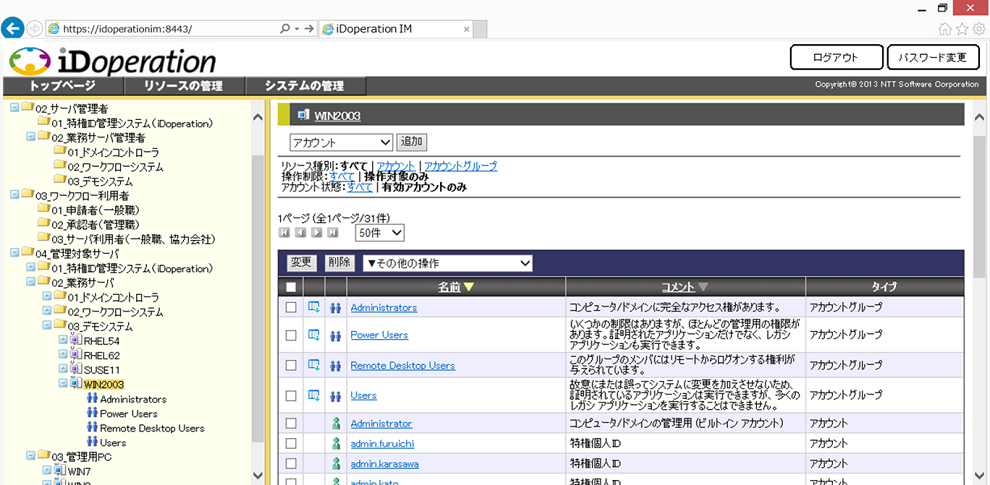Click the server icon next to RHEL54

[x=76, y=340]
